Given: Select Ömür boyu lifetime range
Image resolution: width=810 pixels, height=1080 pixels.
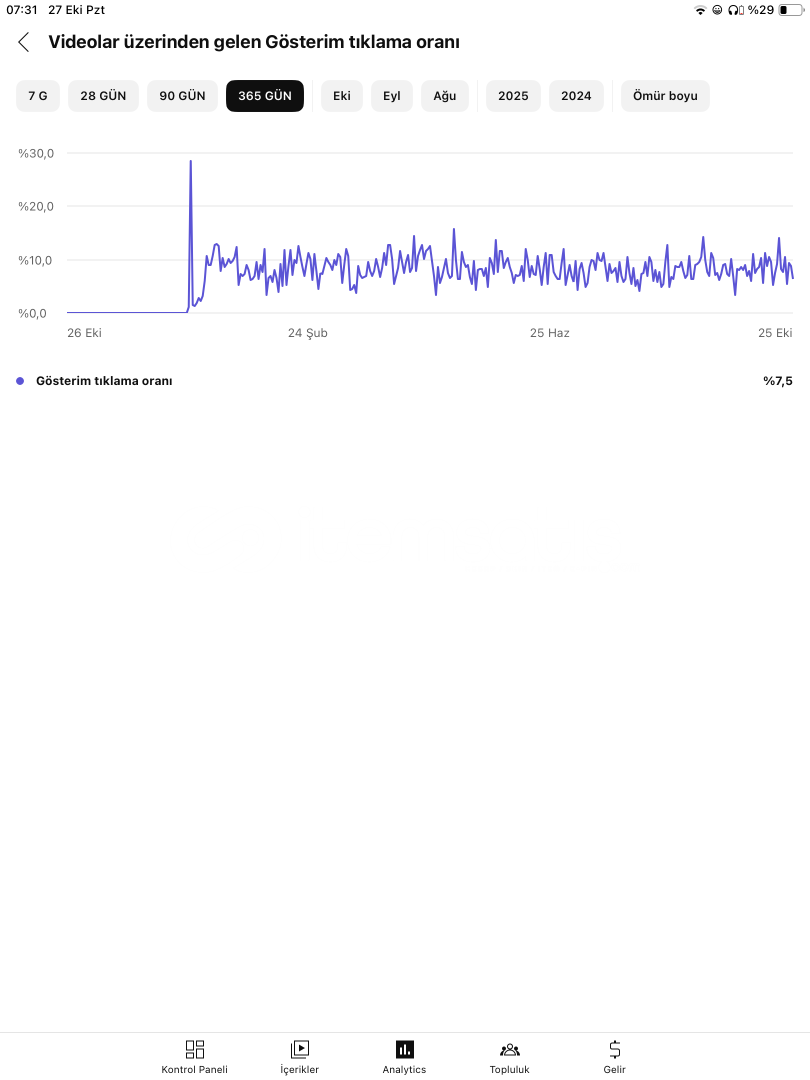Looking at the screenshot, I should (x=665, y=96).
